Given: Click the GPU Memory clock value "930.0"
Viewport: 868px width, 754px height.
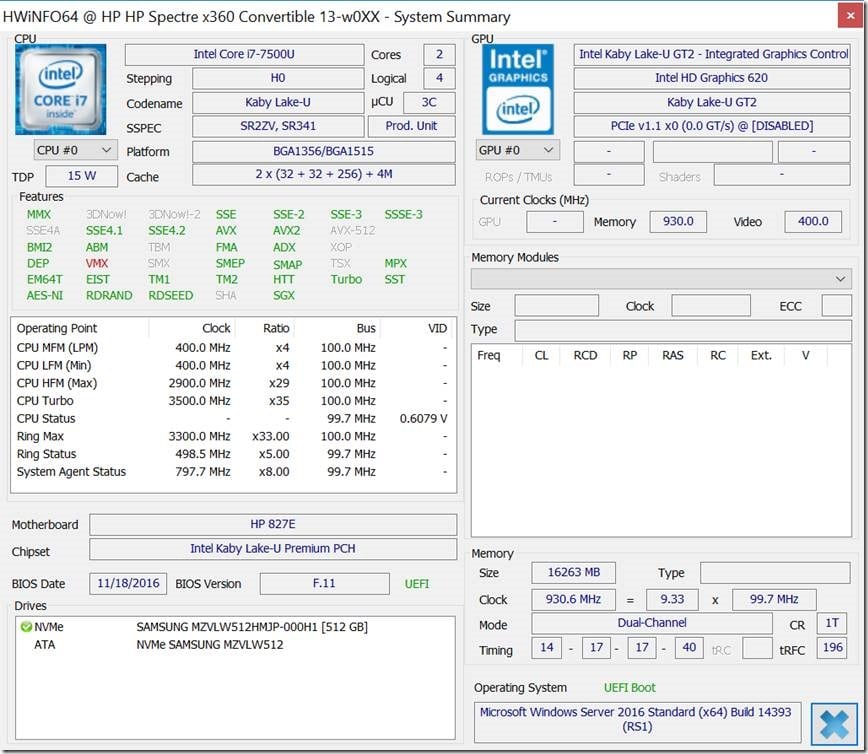Looking at the screenshot, I should (x=678, y=221).
